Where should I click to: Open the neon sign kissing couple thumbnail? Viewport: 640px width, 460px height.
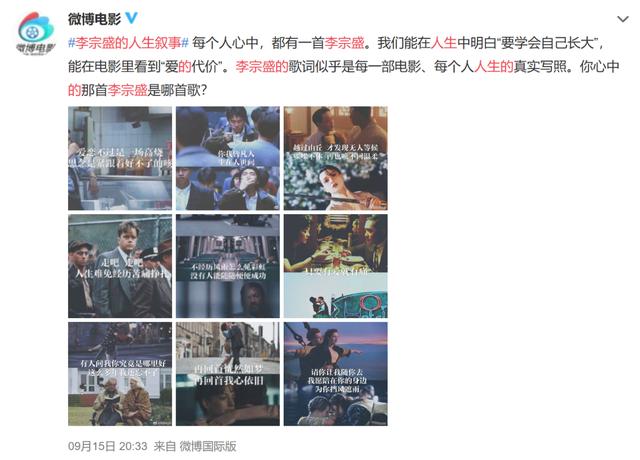[336, 266]
